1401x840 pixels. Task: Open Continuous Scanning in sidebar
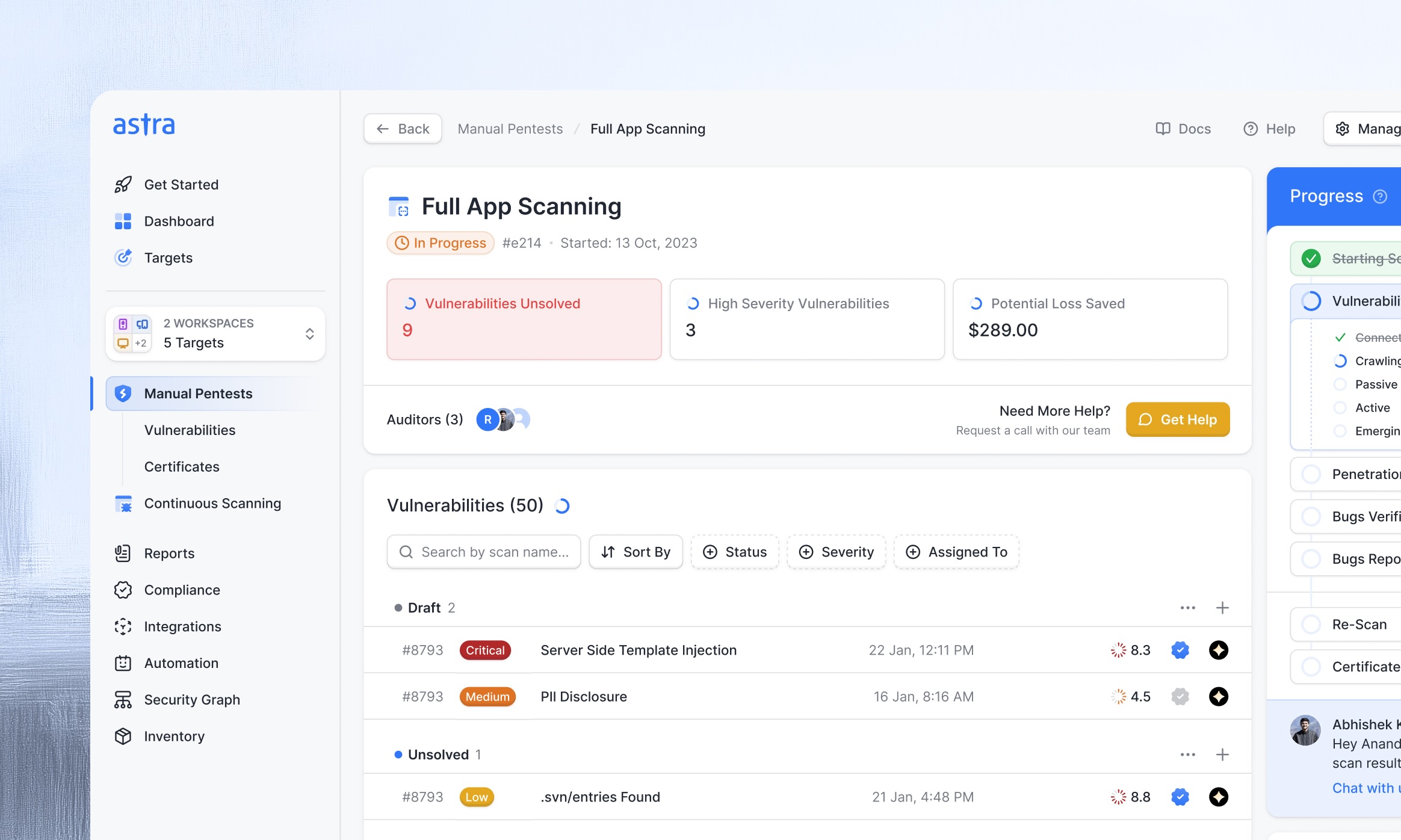pos(212,504)
